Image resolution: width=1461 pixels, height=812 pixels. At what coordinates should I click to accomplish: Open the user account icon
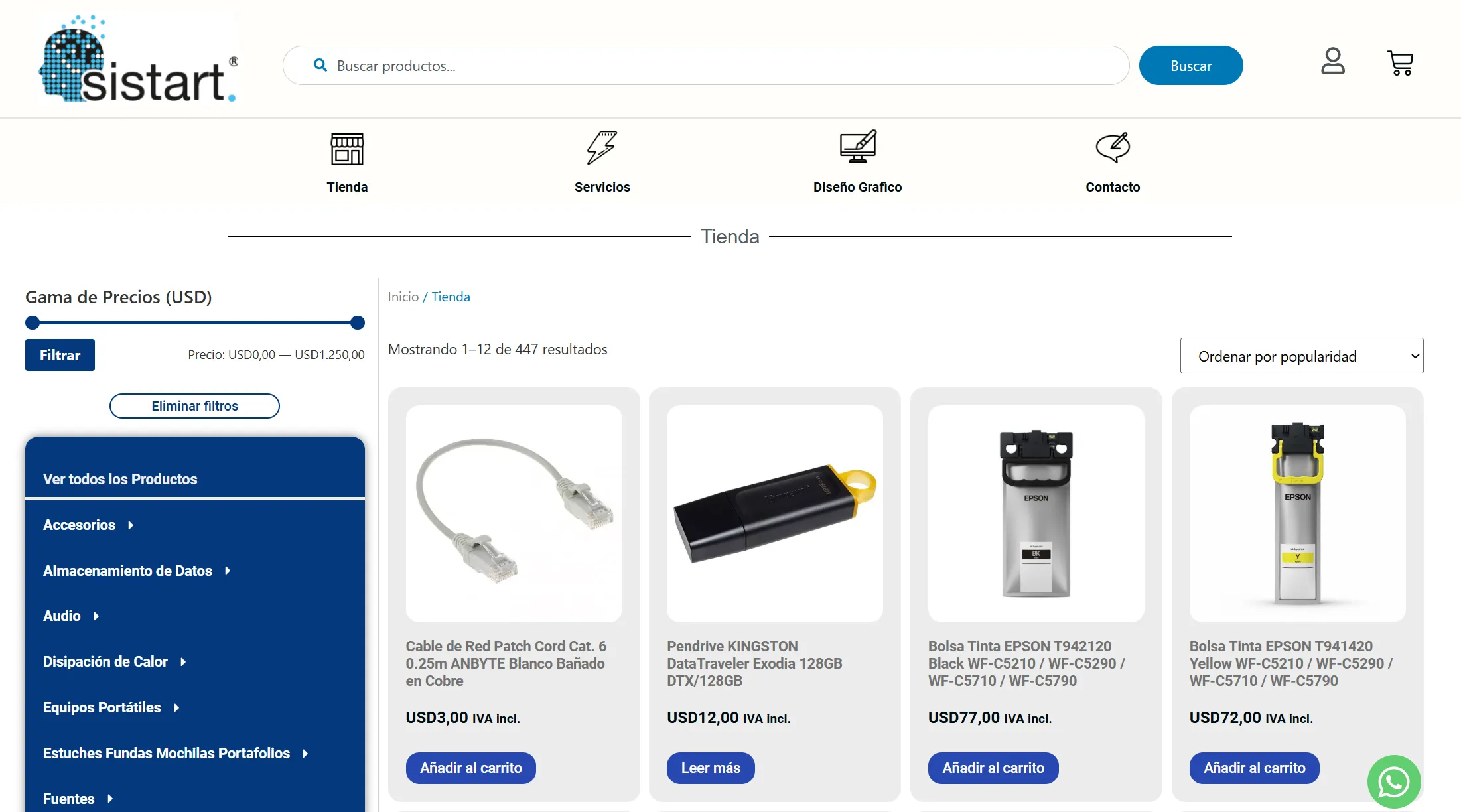1332,61
